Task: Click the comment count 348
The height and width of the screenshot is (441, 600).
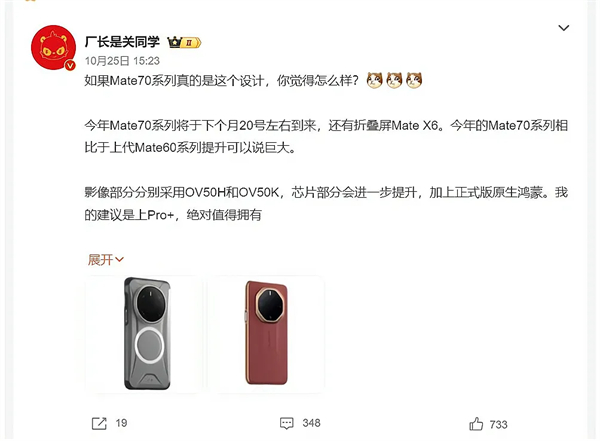Action: pos(311,423)
